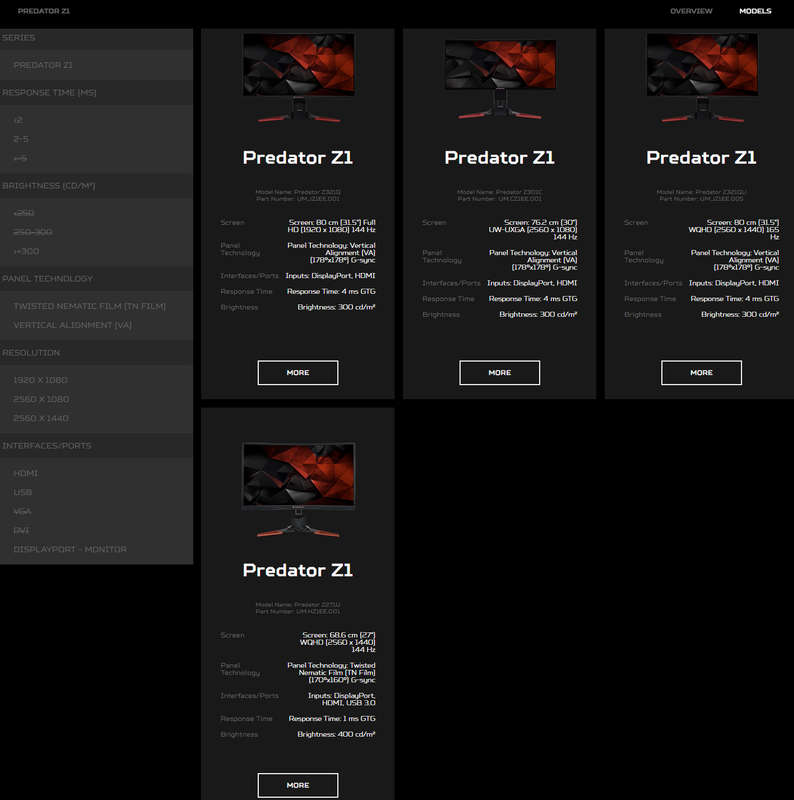Open More for Predator Z301C model
This screenshot has width=794, height=800.
coord(500,372)
